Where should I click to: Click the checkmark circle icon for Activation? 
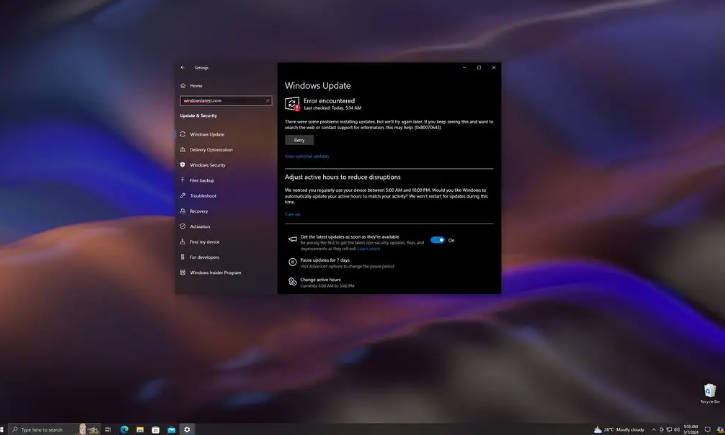point(183,226)
